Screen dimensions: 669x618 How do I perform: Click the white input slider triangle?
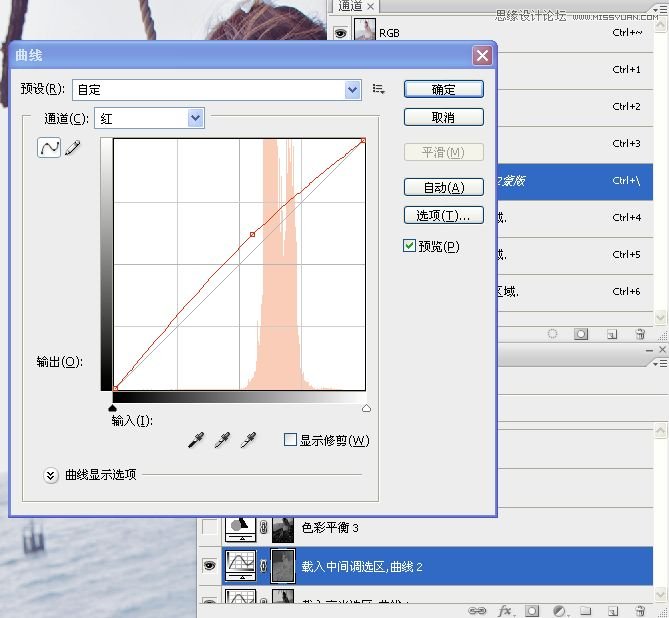pyautogui.click(x=366, y=408)
